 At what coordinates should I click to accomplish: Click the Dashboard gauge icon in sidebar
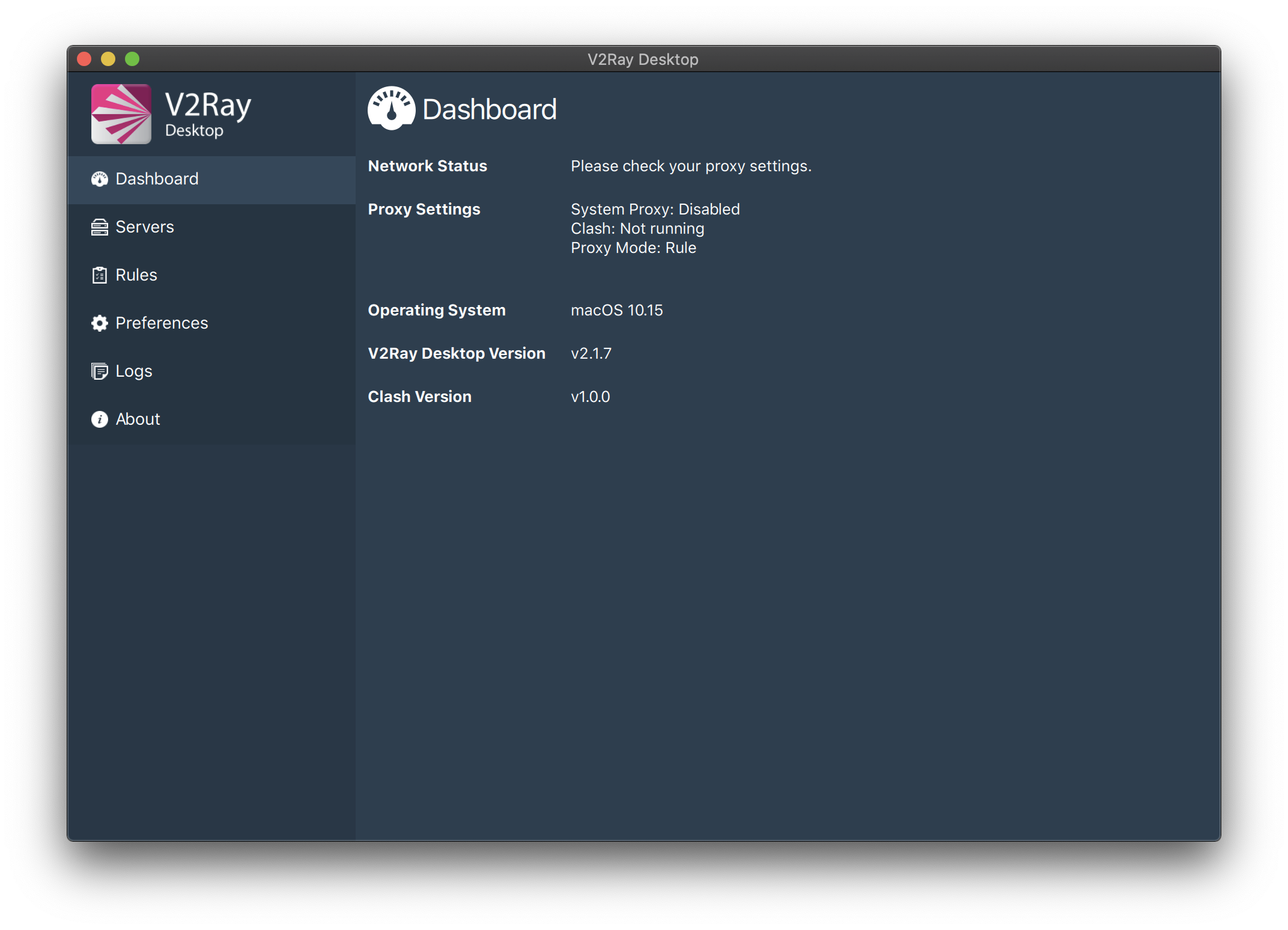pos(100,179)
